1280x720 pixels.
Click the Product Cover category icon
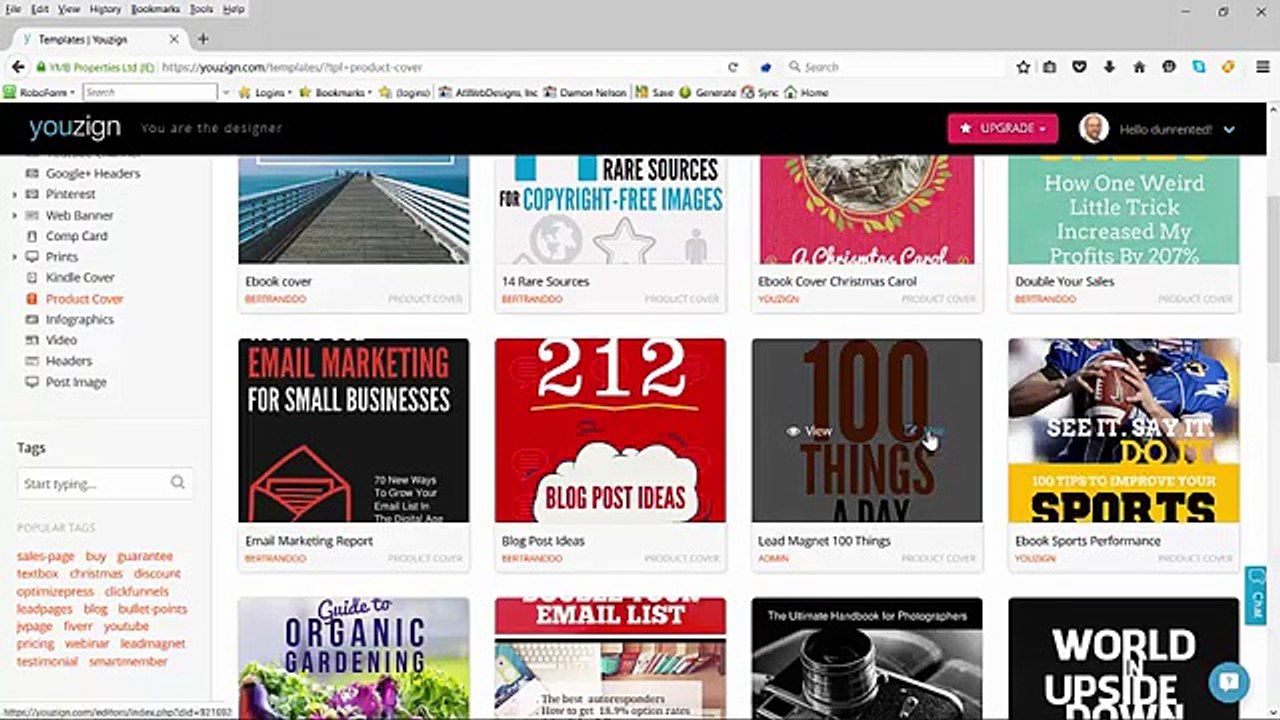coord(31,299)
